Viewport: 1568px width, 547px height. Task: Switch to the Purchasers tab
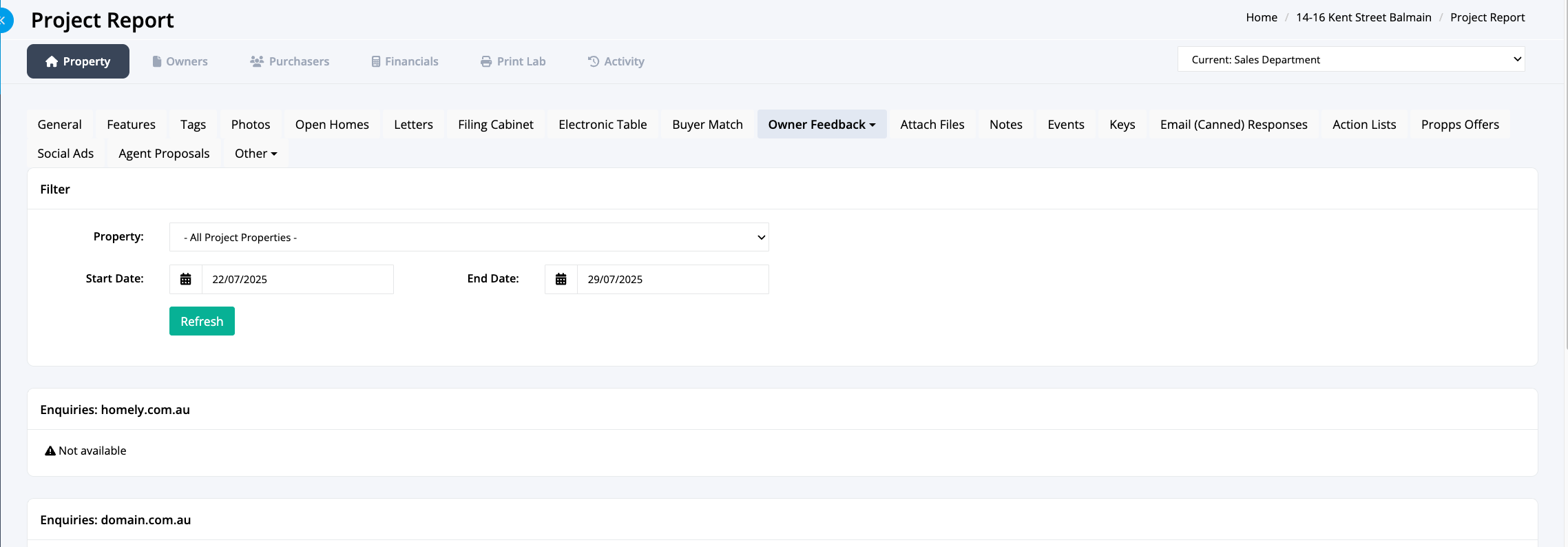(290, 61)
